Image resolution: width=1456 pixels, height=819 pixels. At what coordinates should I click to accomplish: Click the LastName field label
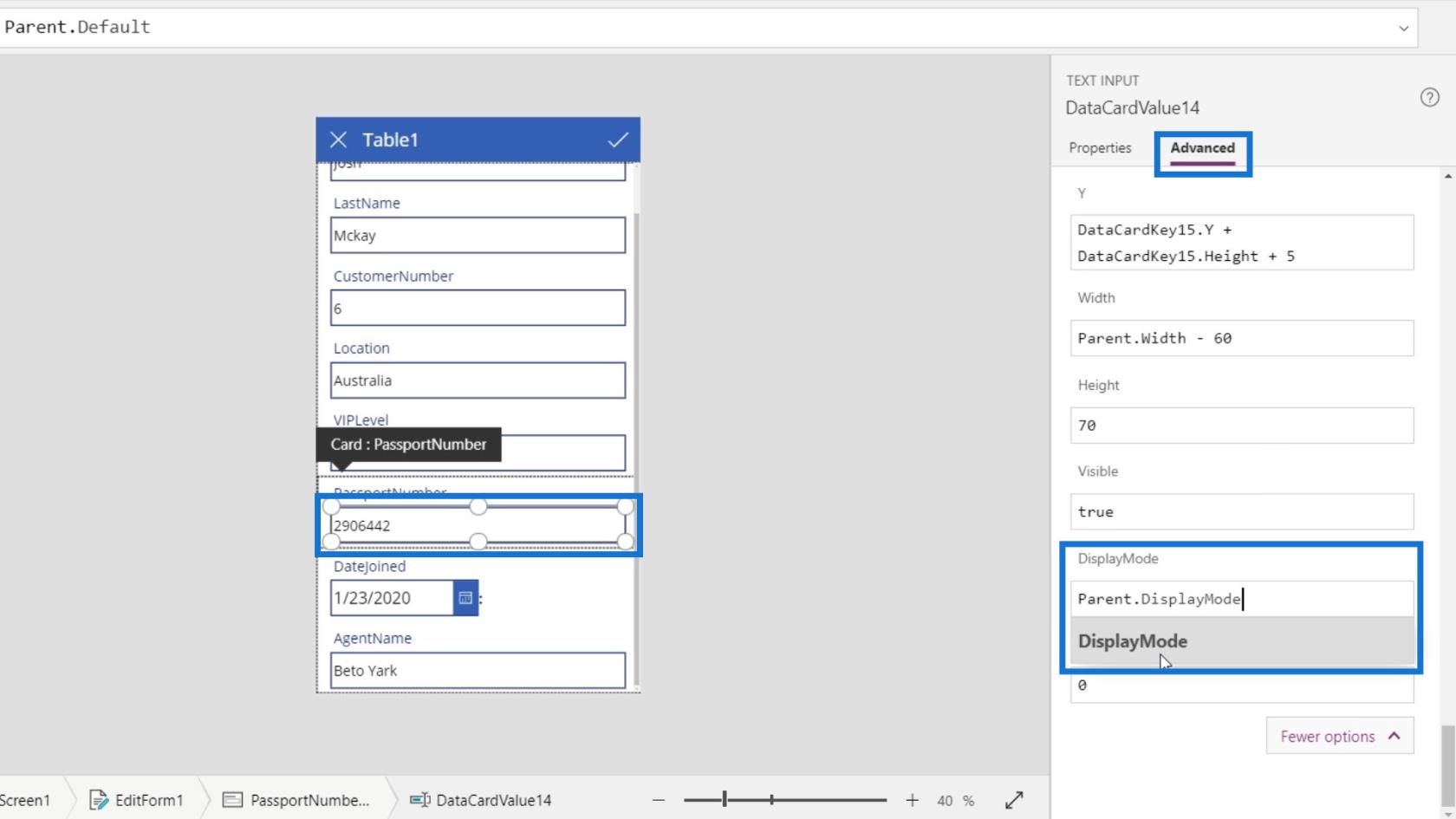tap(367, 203)
